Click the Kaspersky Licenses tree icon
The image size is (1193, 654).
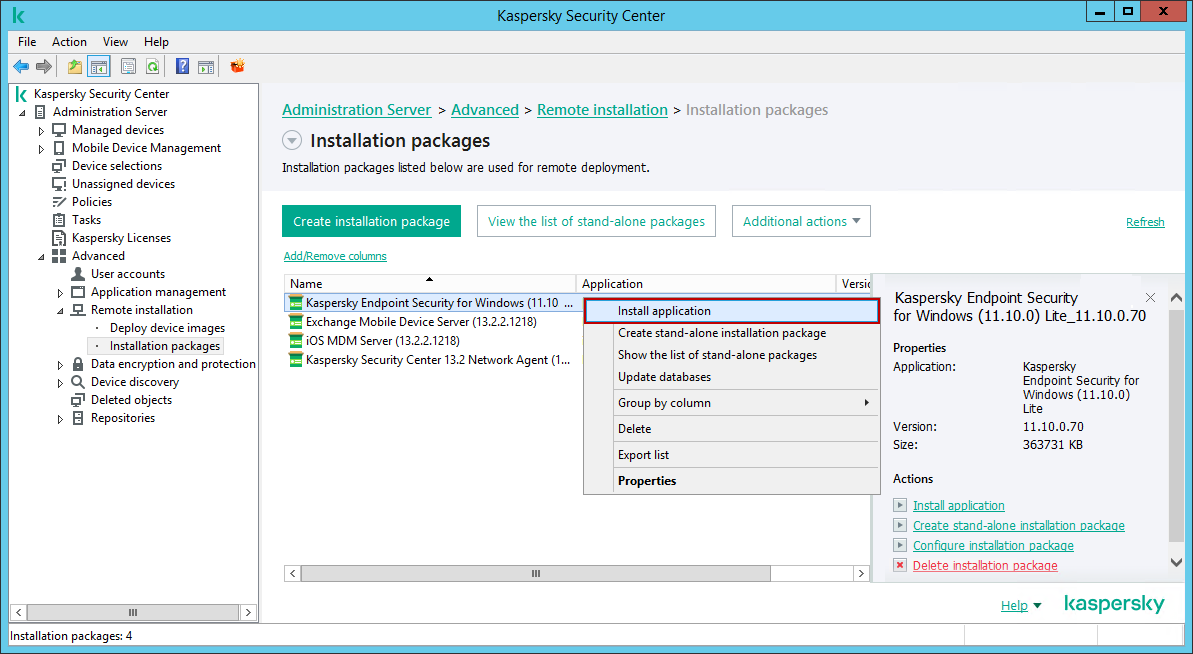click(59, 238)
